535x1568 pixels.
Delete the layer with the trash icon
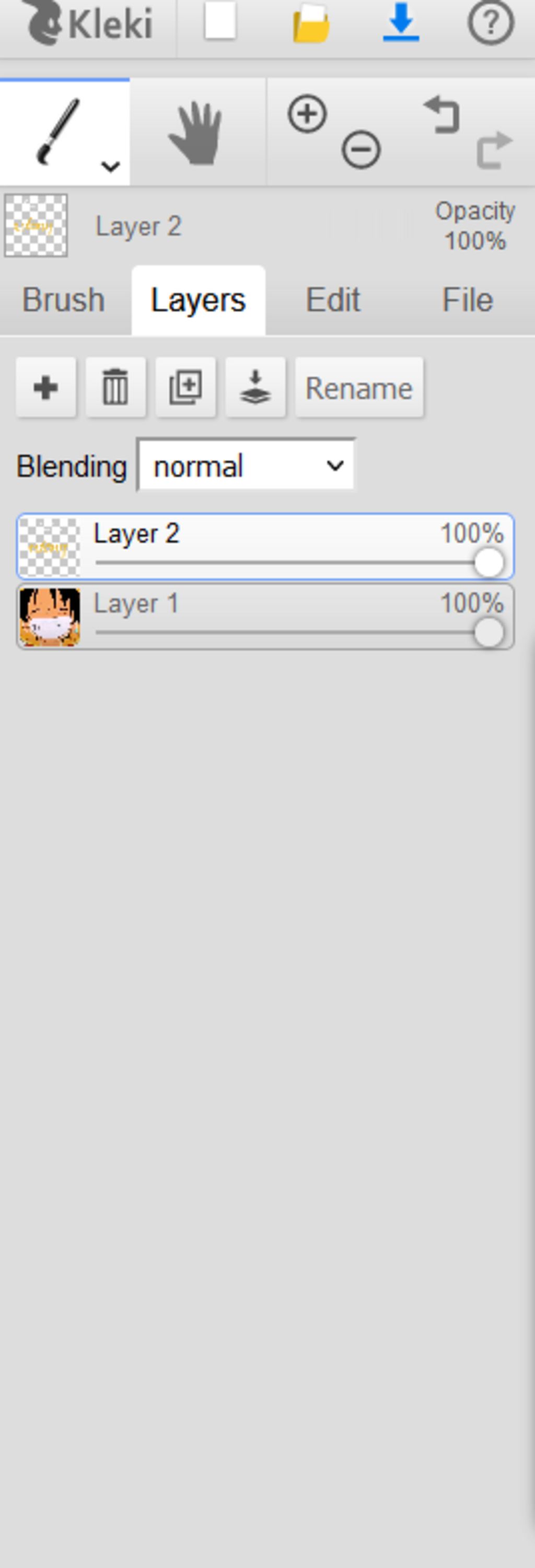click(116, 387)
